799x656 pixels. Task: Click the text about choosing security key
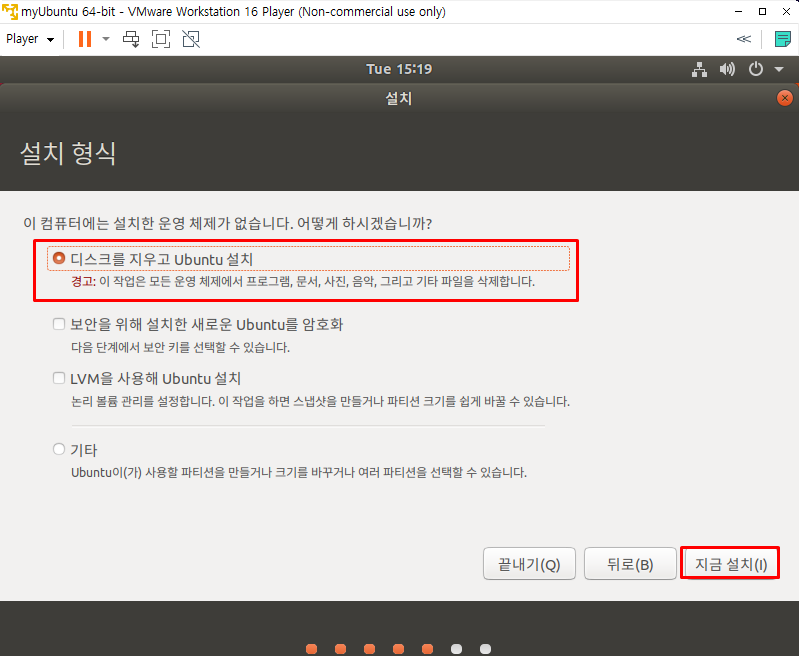[x=180, y=348]
